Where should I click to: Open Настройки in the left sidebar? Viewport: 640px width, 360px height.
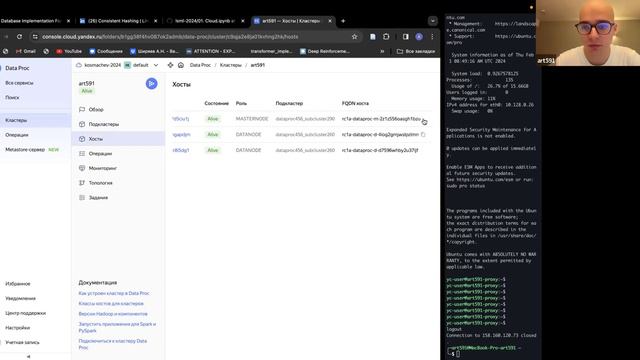point(18,328)
